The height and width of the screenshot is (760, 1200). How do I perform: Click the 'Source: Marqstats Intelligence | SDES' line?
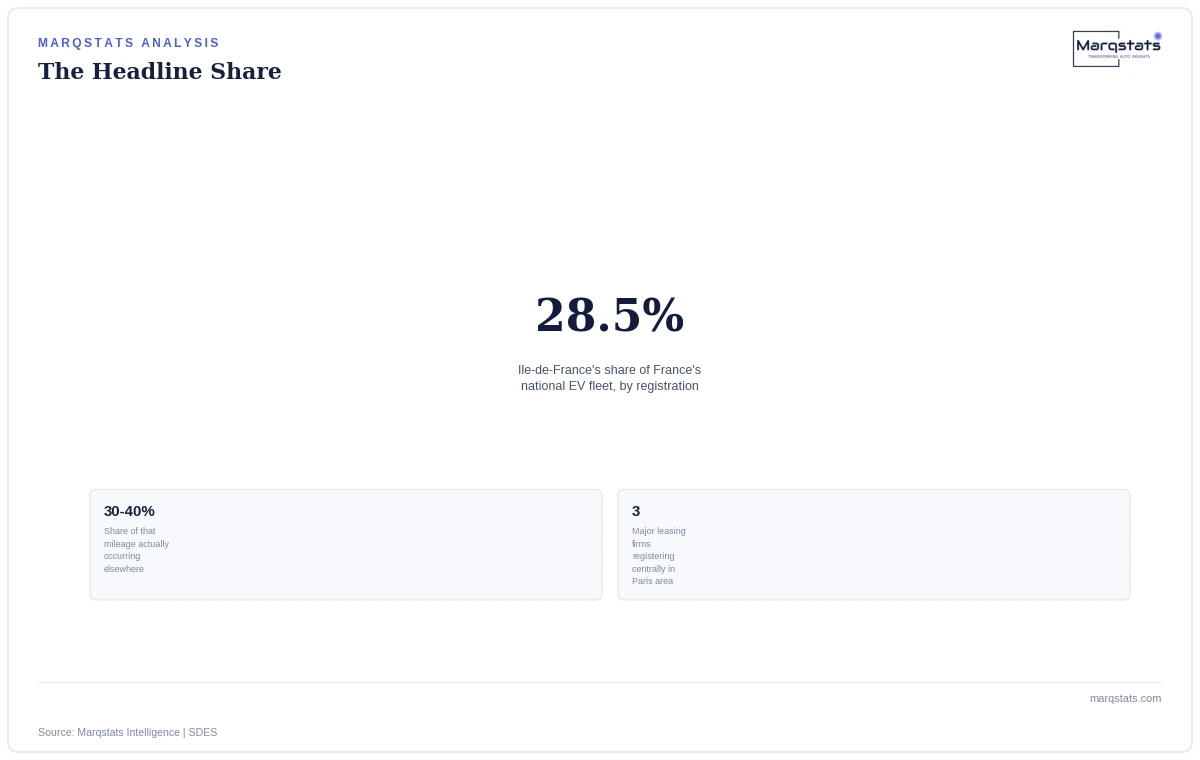point(127,732)
